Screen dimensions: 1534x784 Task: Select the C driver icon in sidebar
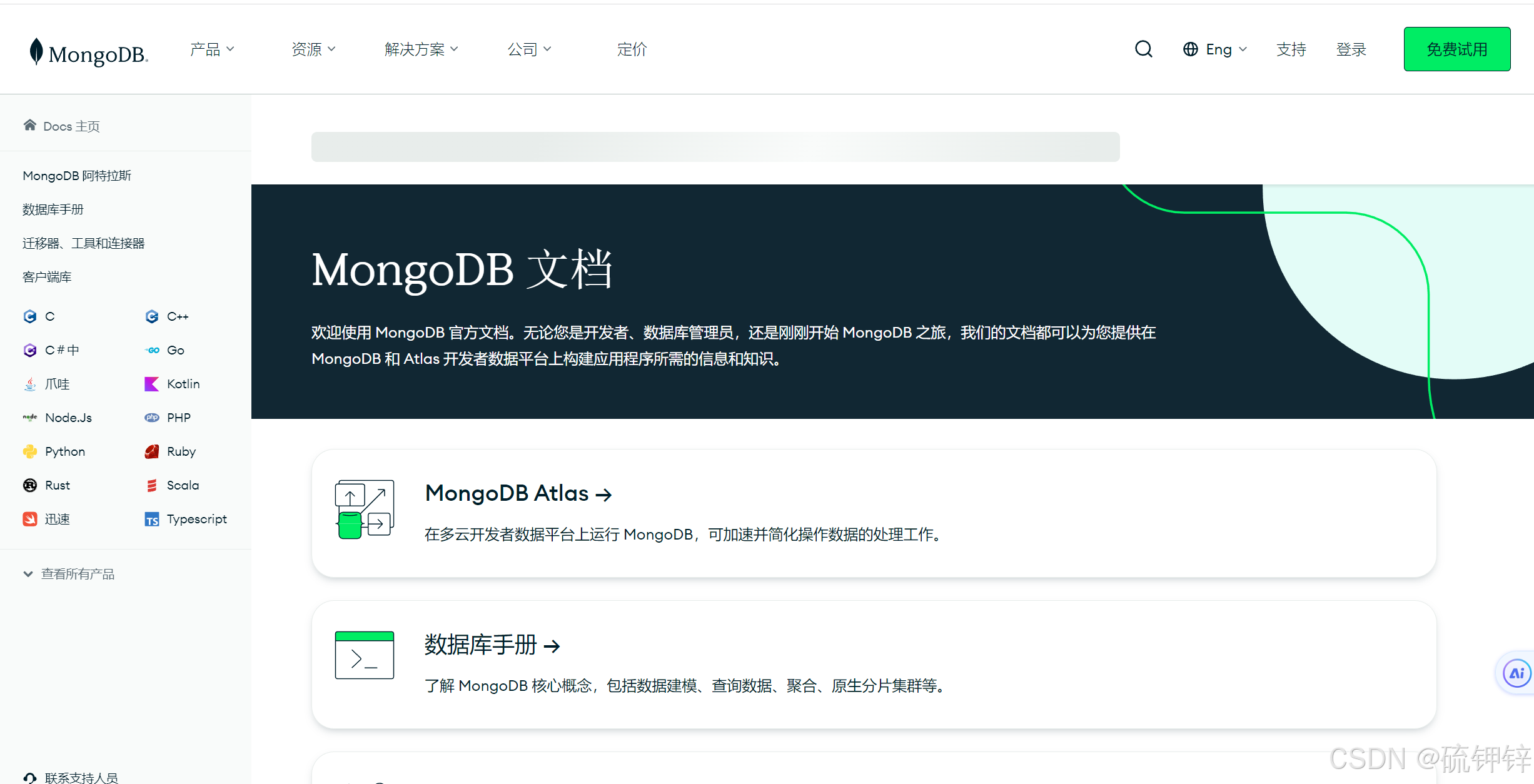(29, 316)
